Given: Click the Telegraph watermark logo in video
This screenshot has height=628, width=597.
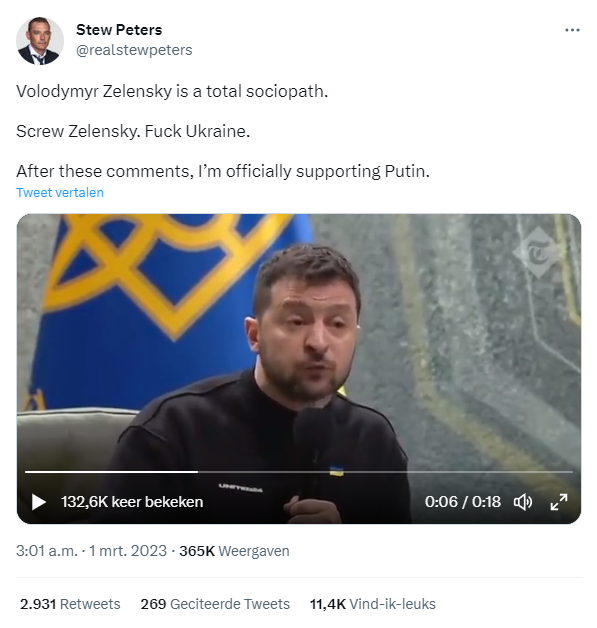Looking at the screenshot, I should point(538,252).
